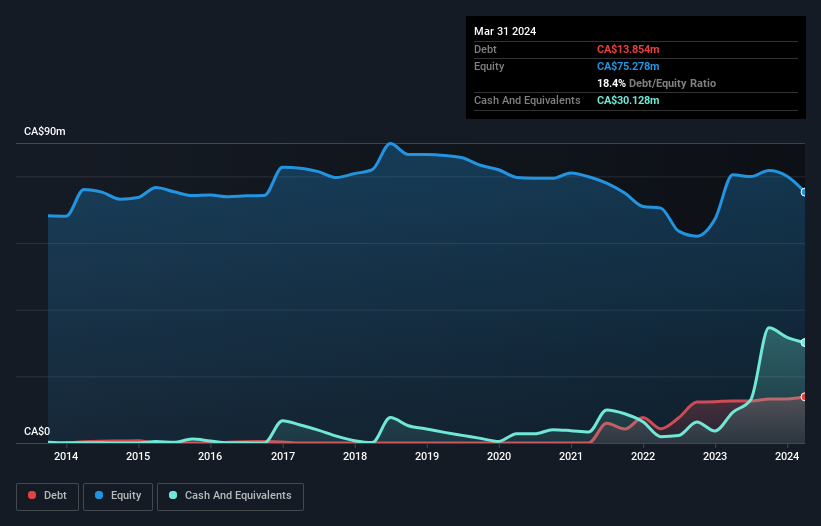Click the 2022 x-axis label
This screenshot has height=526, width=821.
pyautogui.click(x=643, y=456)
